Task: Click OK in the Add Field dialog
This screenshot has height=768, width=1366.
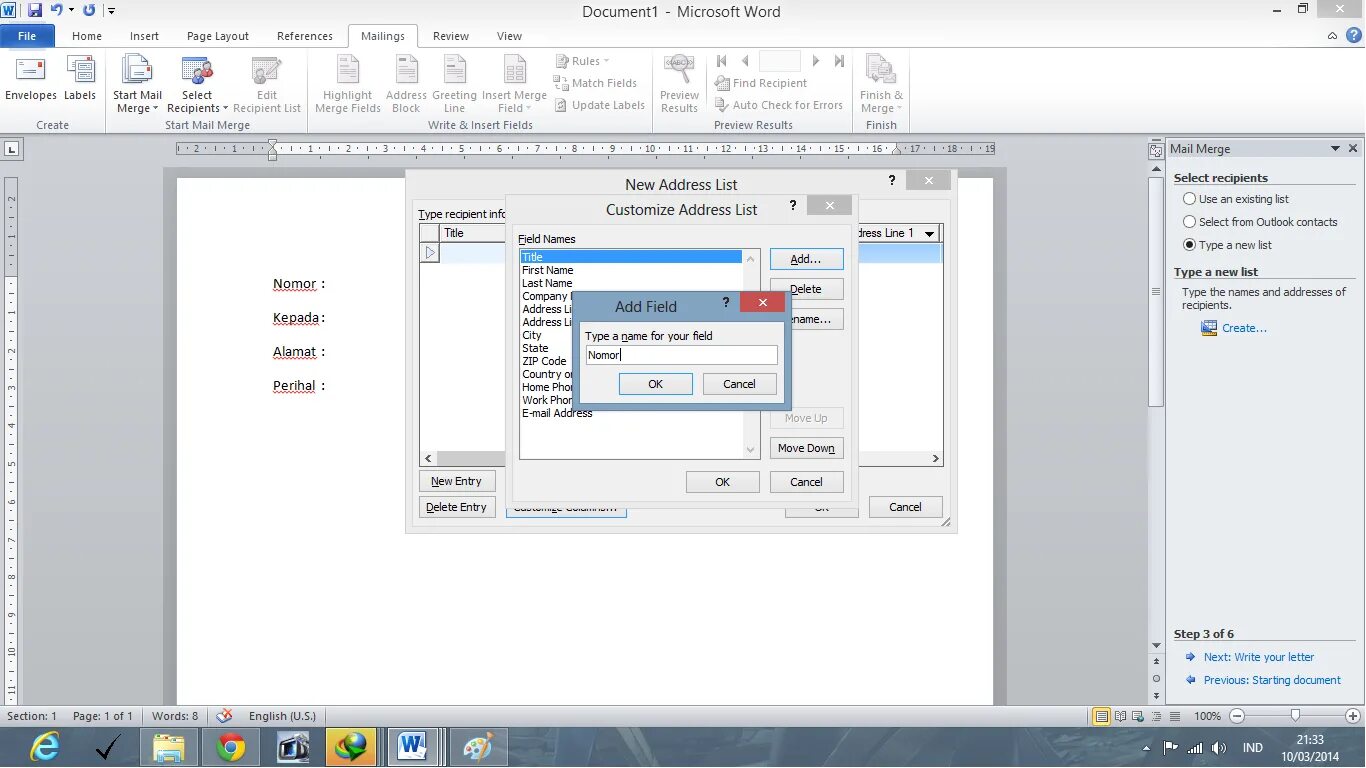Action: 656,384
